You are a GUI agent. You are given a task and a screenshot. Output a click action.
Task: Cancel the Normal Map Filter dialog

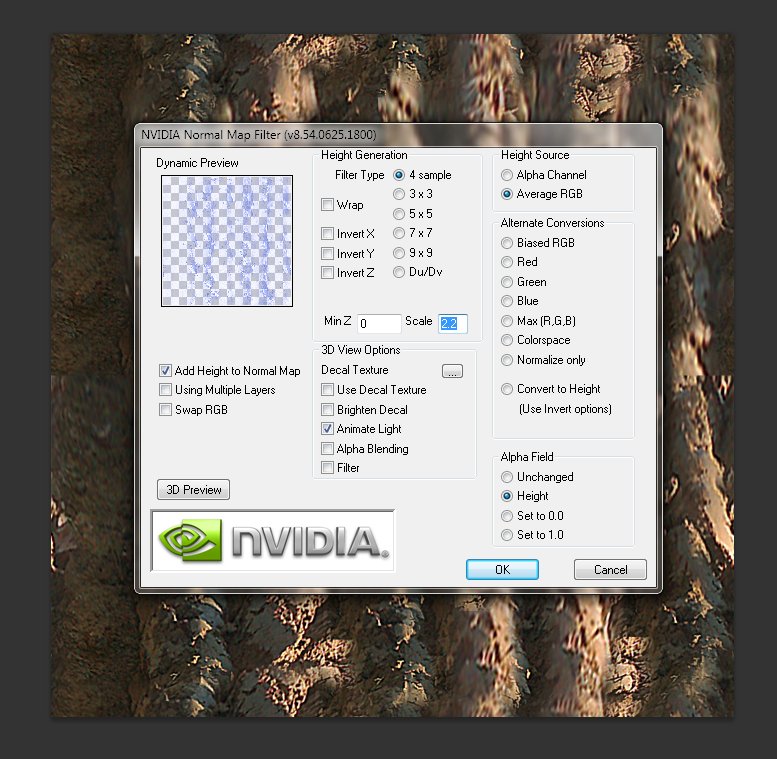click(610, 570)
